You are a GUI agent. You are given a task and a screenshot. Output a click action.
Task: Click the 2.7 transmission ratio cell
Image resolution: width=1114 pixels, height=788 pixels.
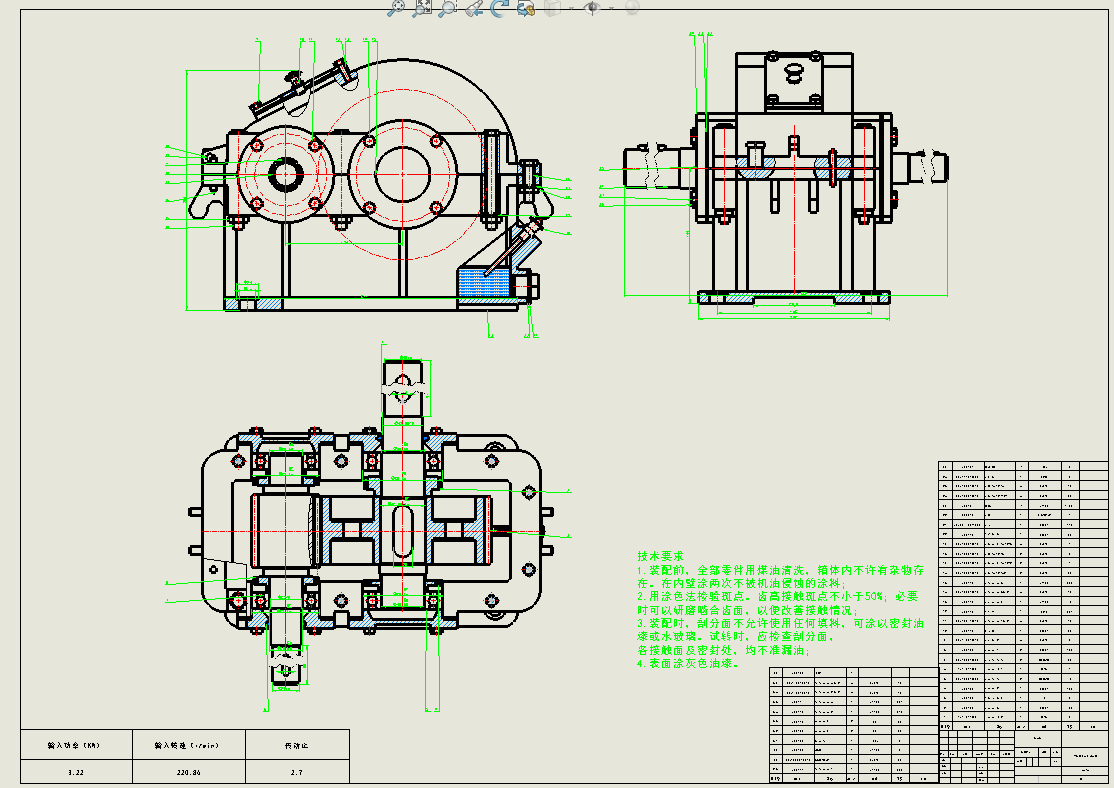296,772
